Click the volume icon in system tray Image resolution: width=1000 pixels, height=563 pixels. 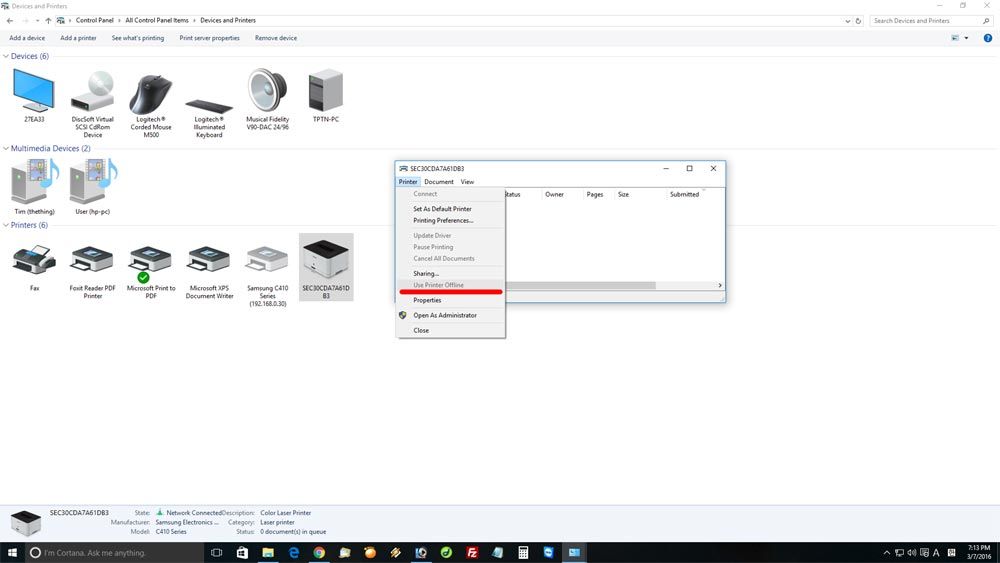(x=911, y=553)
